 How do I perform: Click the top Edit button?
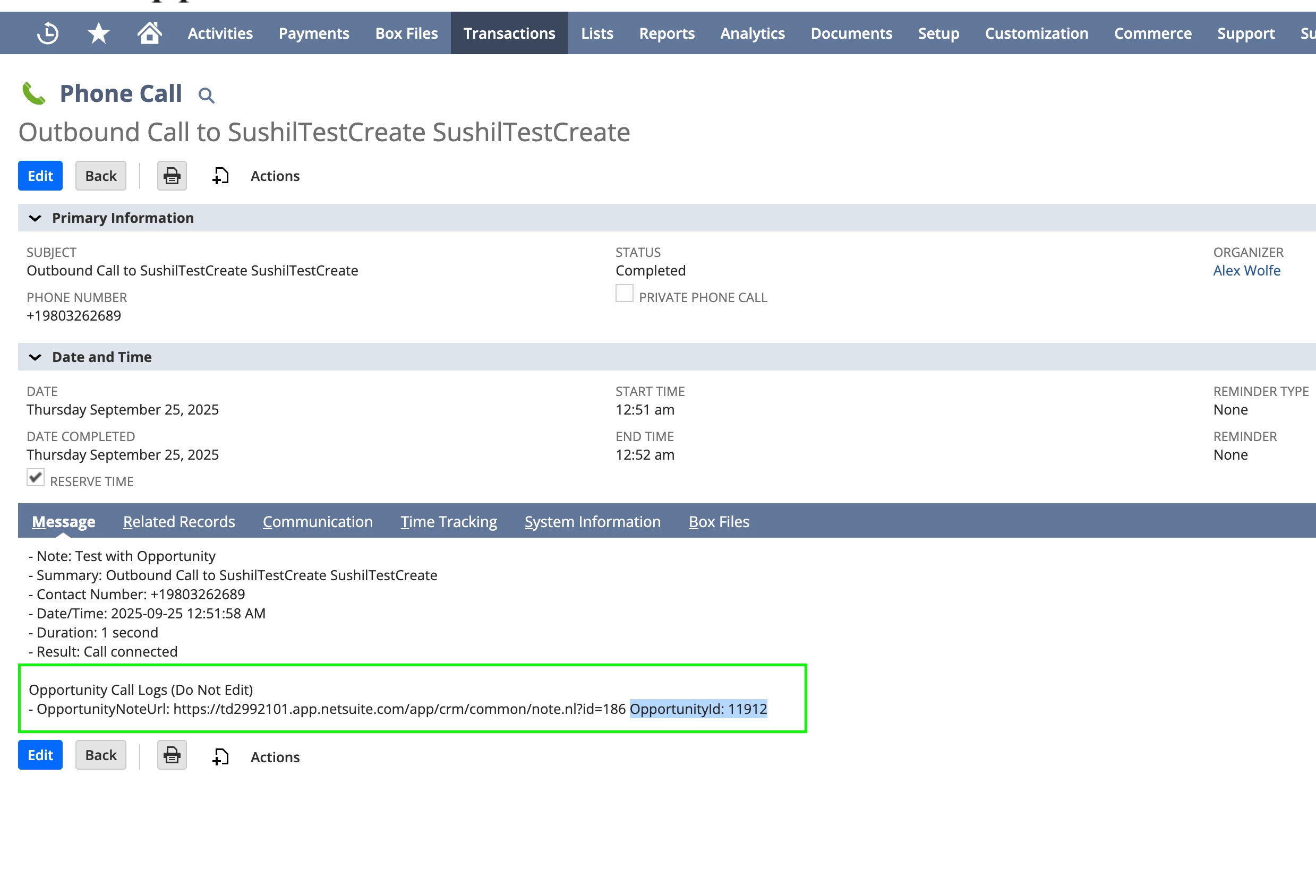coord(40,176)
